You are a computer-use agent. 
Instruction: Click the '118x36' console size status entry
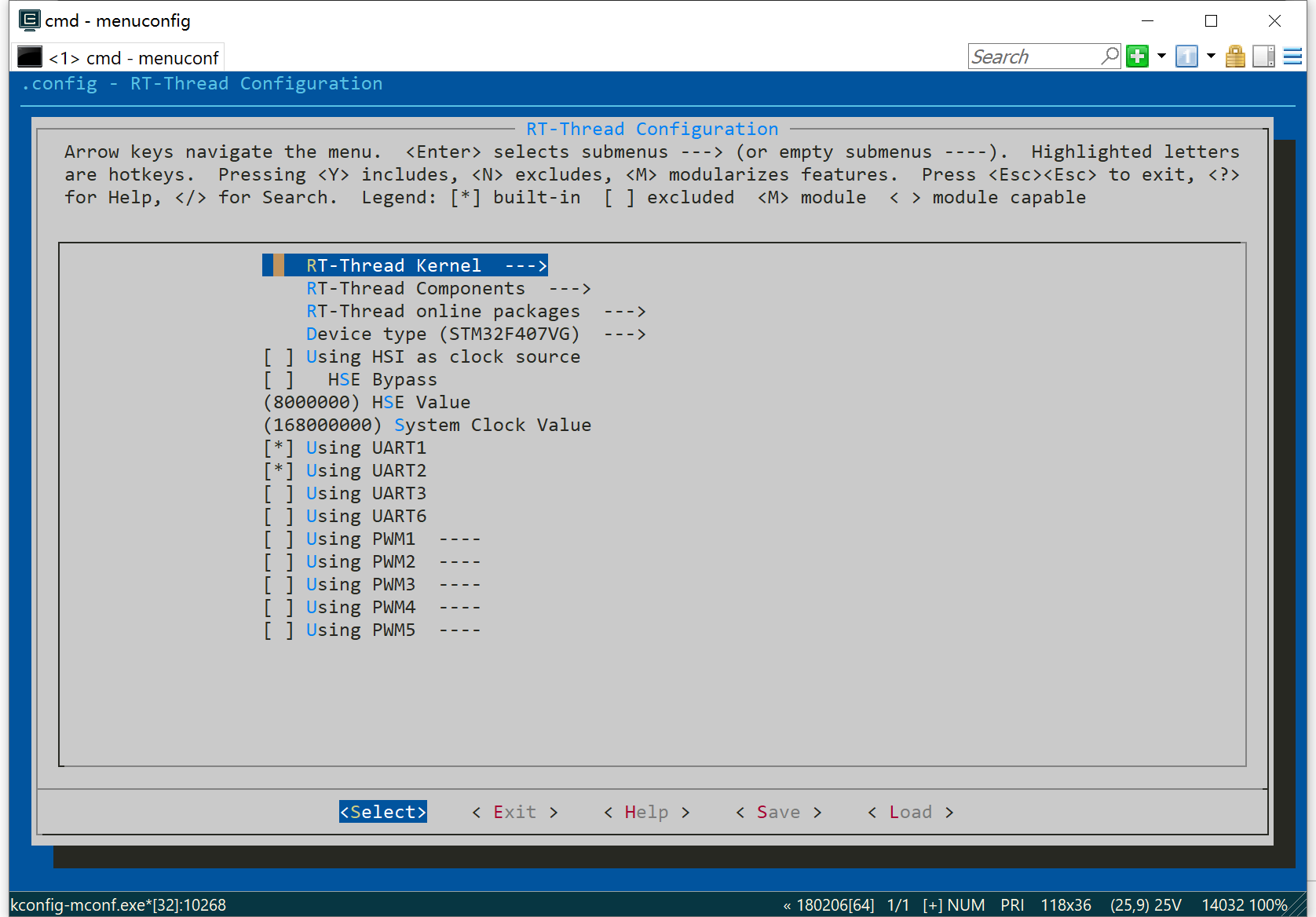1066,905
